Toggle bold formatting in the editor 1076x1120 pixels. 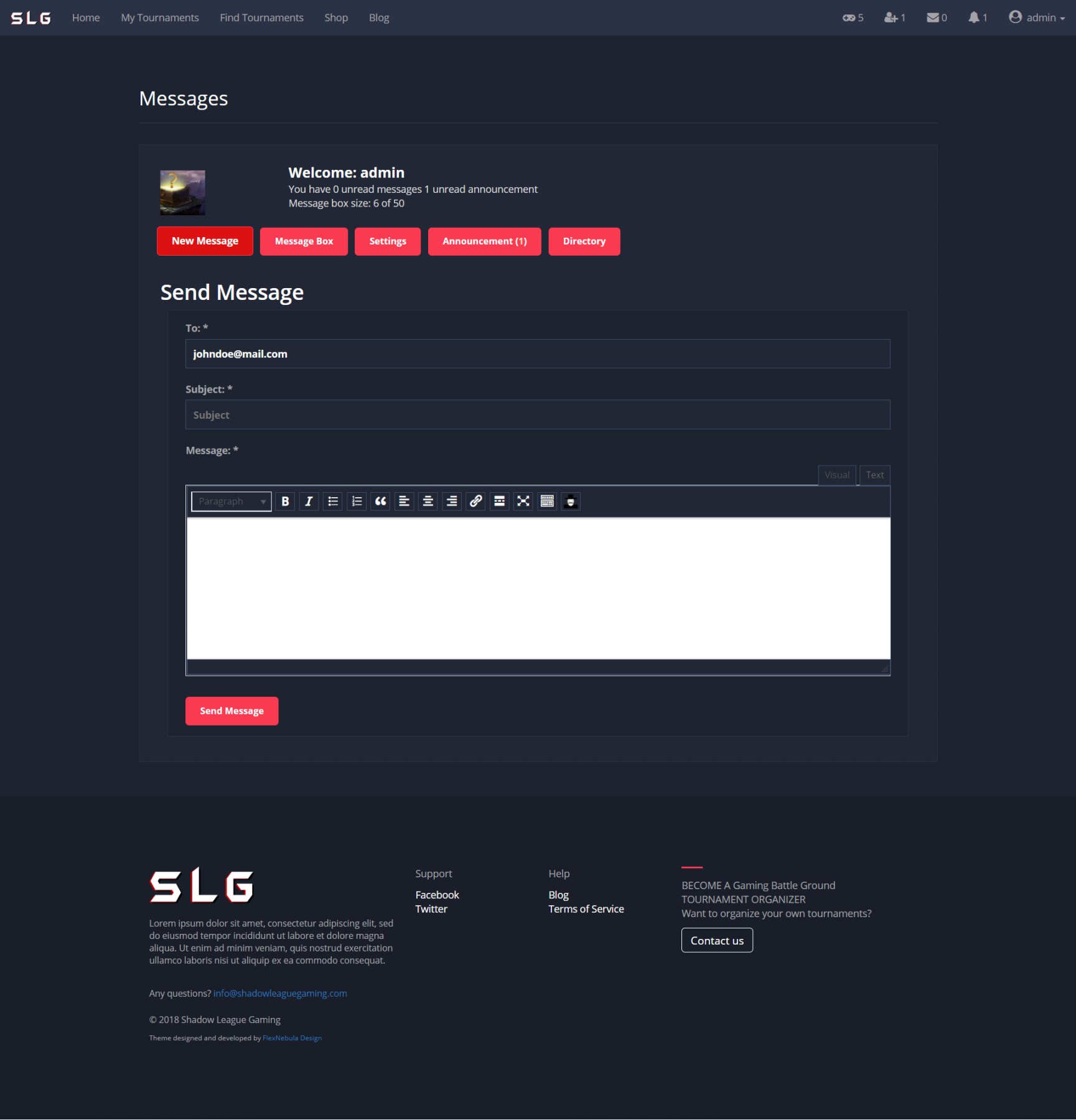tap(285, 502)
